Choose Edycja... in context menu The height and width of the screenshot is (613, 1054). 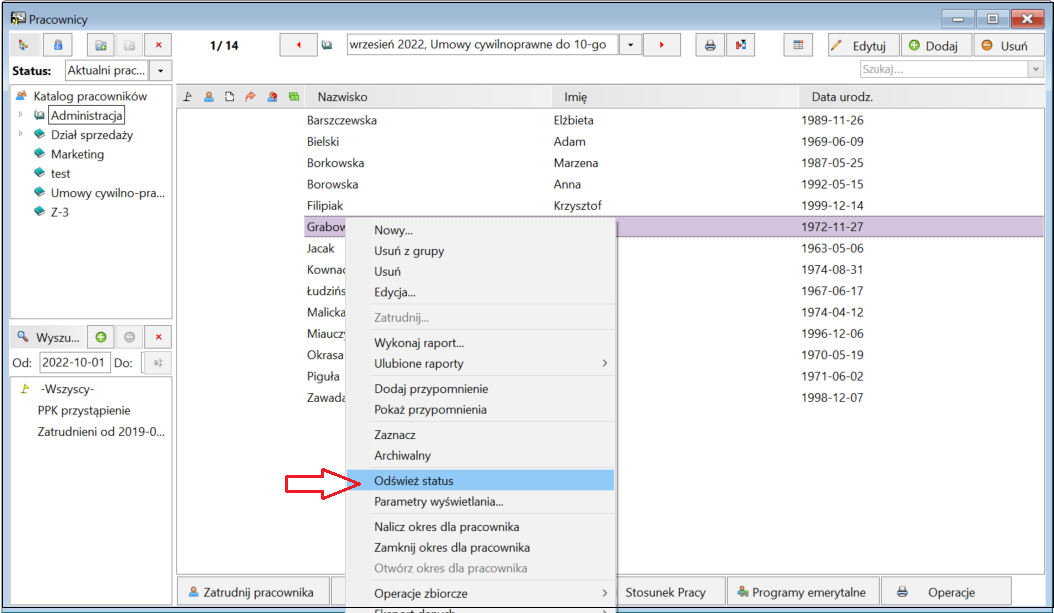[480, 292]
